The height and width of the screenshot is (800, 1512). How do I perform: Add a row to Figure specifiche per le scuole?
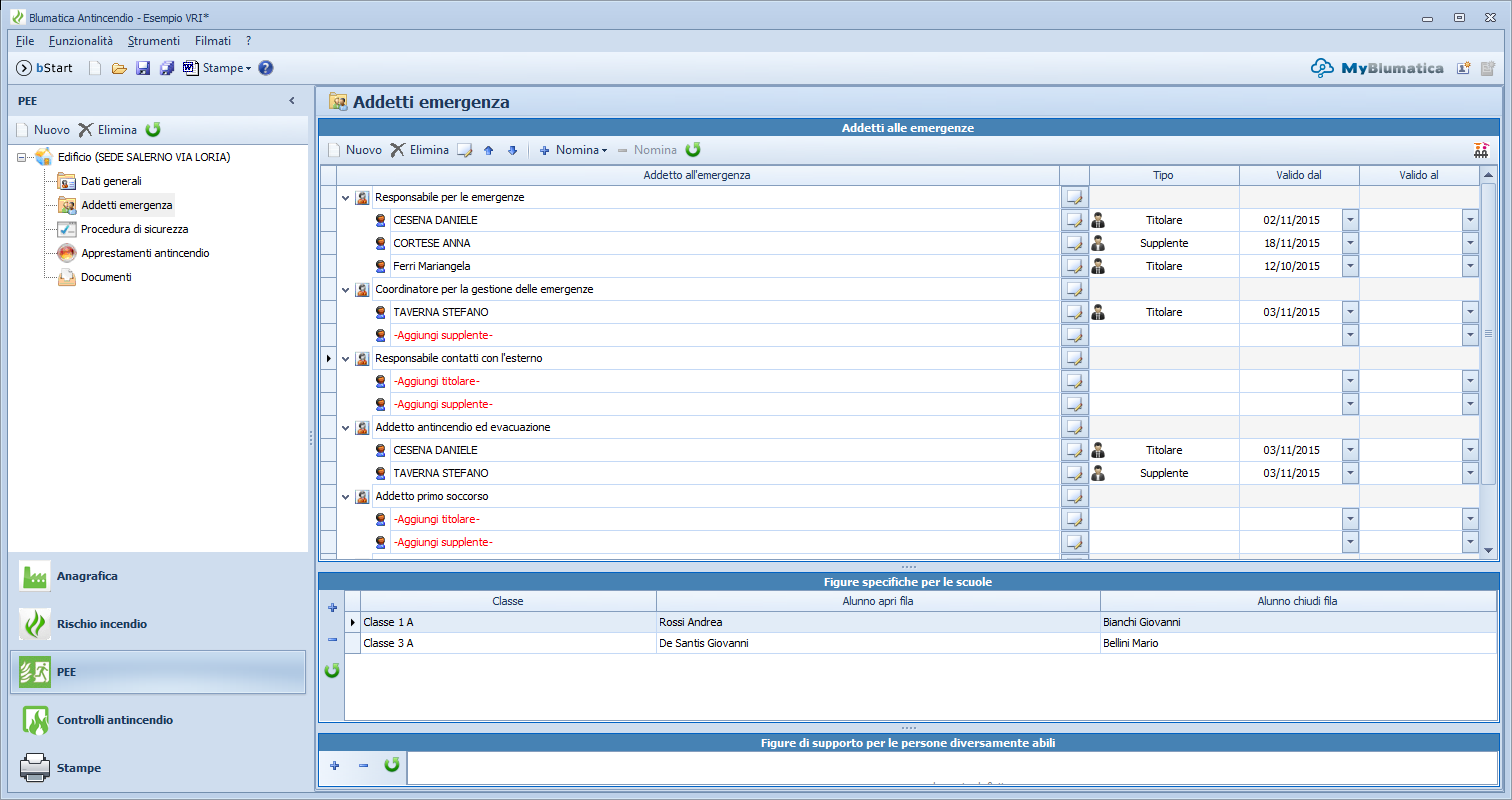point(333,607)
